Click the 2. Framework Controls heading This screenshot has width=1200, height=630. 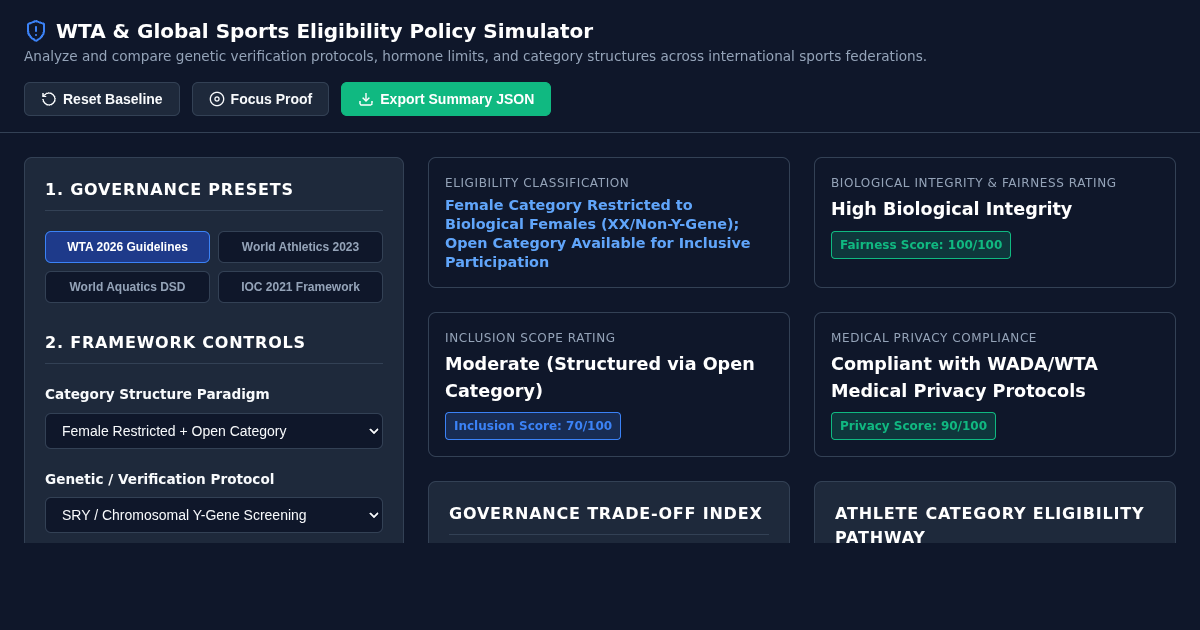tap(175, 342)
